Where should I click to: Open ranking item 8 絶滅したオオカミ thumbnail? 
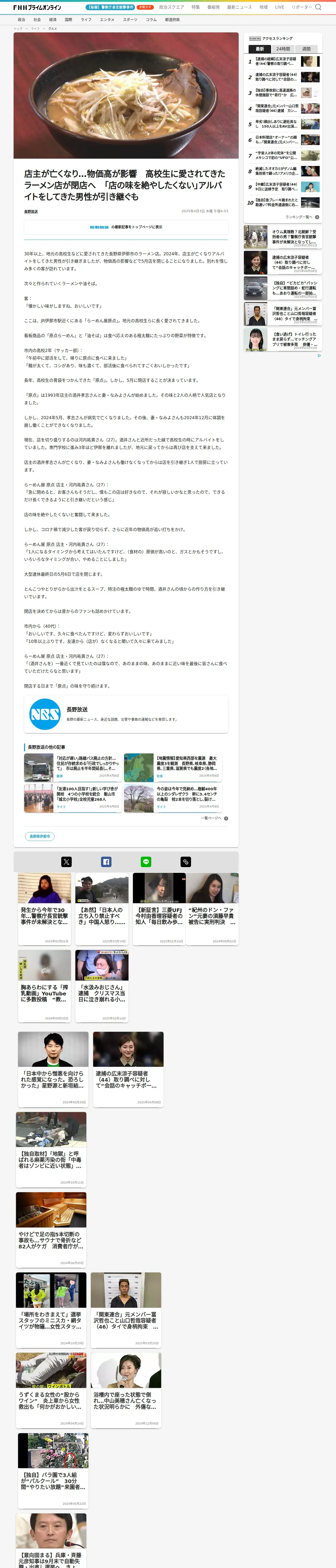click(x=310, y=171)
